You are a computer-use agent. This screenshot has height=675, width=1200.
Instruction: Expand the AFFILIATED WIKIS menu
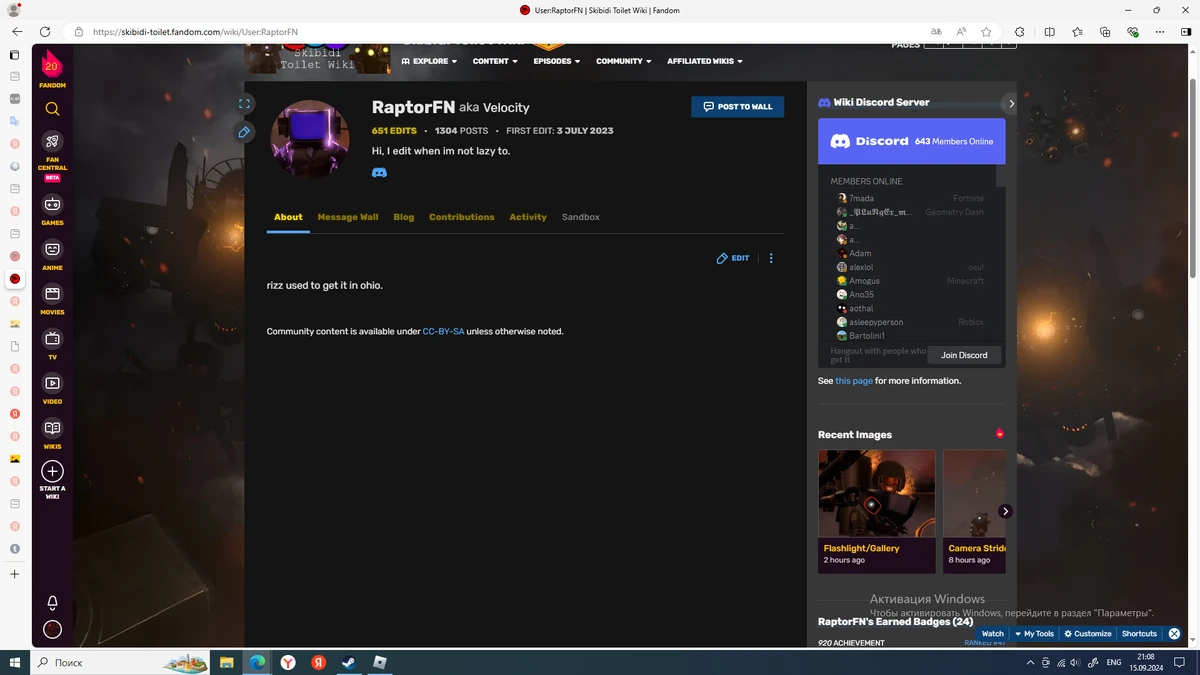704,60
